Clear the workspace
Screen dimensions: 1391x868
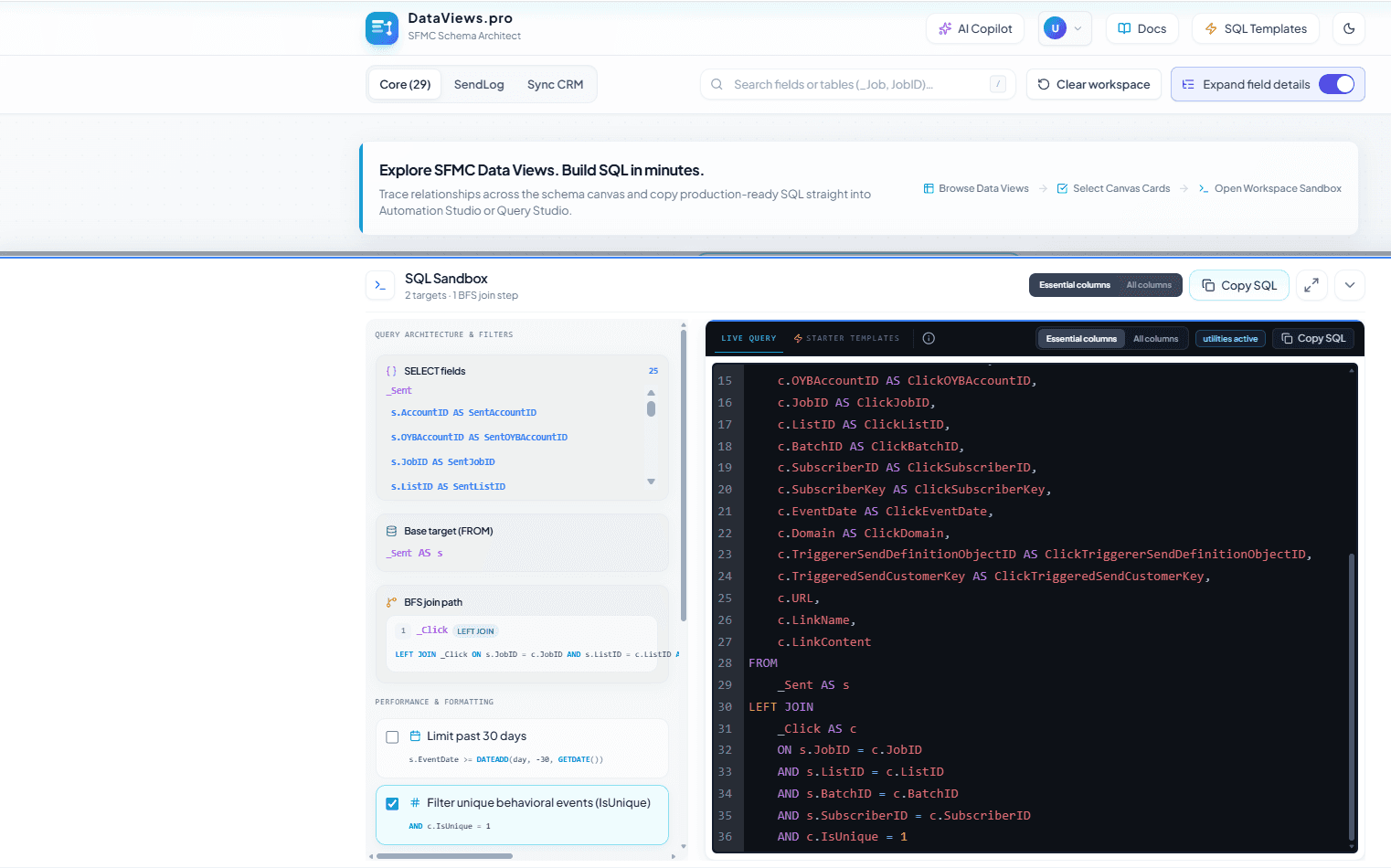click(1094, 84)
